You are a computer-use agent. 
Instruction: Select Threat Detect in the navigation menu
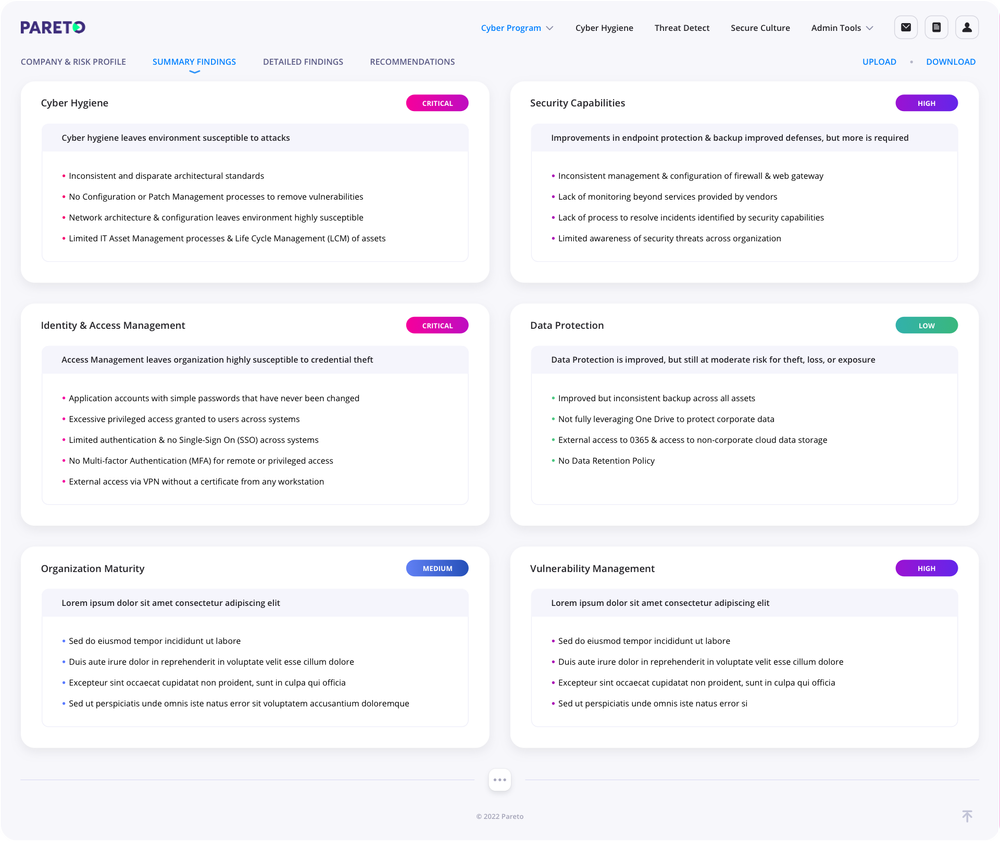(x=682, y=28)
